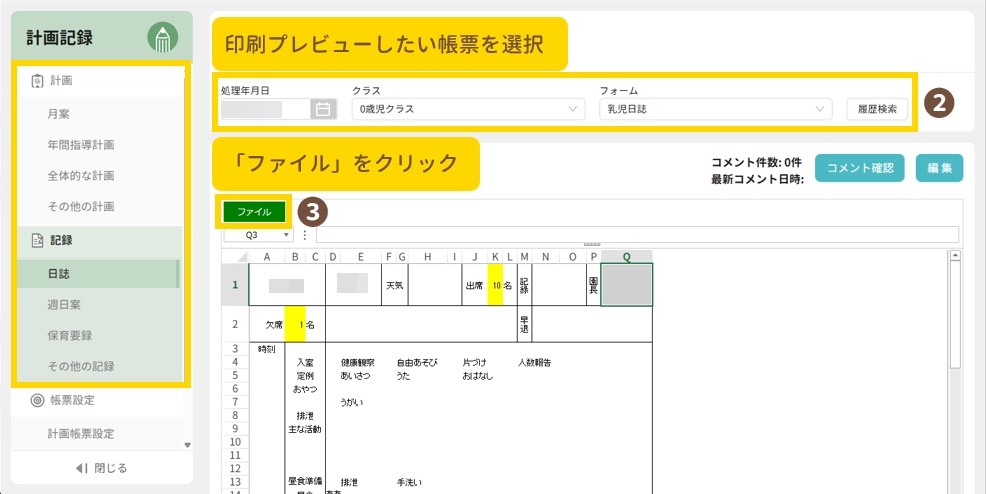Open 保育要録 from the sidebar
The image size is (986, 494).
pyautogui.click(x=70, y=335)
